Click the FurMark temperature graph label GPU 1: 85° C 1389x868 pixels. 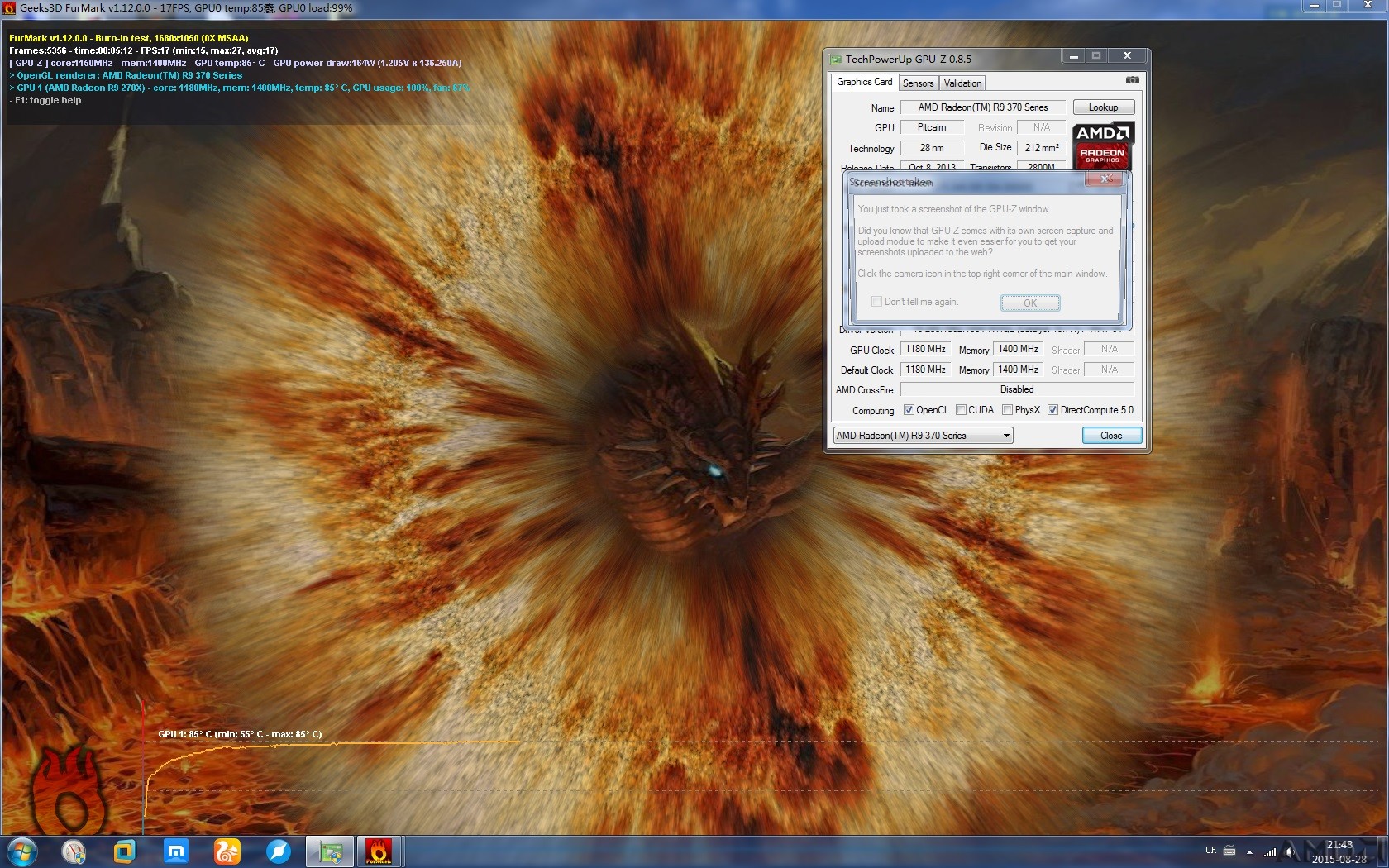pos(240,734)
